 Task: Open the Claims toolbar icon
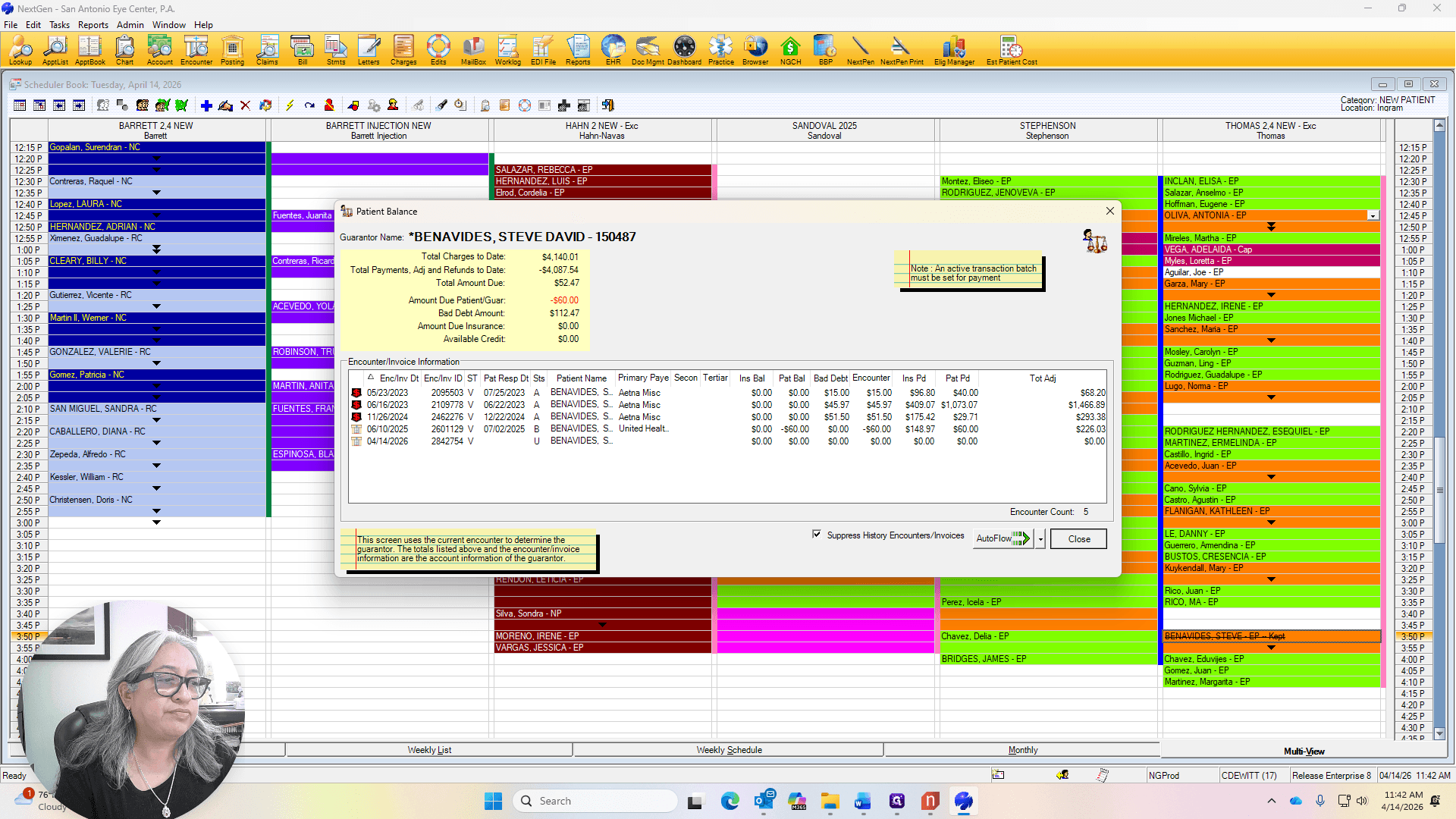click(267, 50)
